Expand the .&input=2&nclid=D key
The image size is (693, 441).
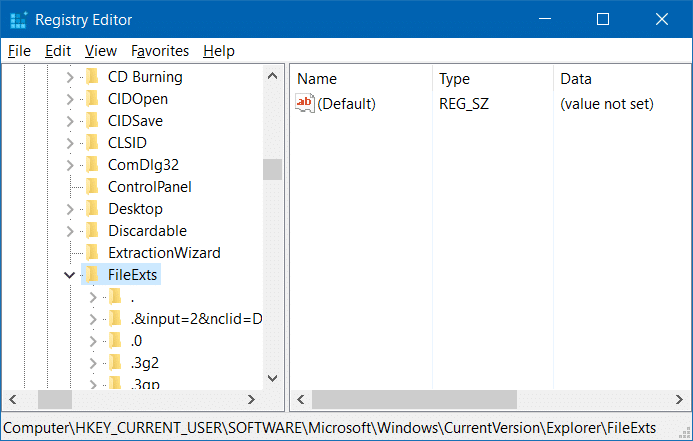pos(93,319)
